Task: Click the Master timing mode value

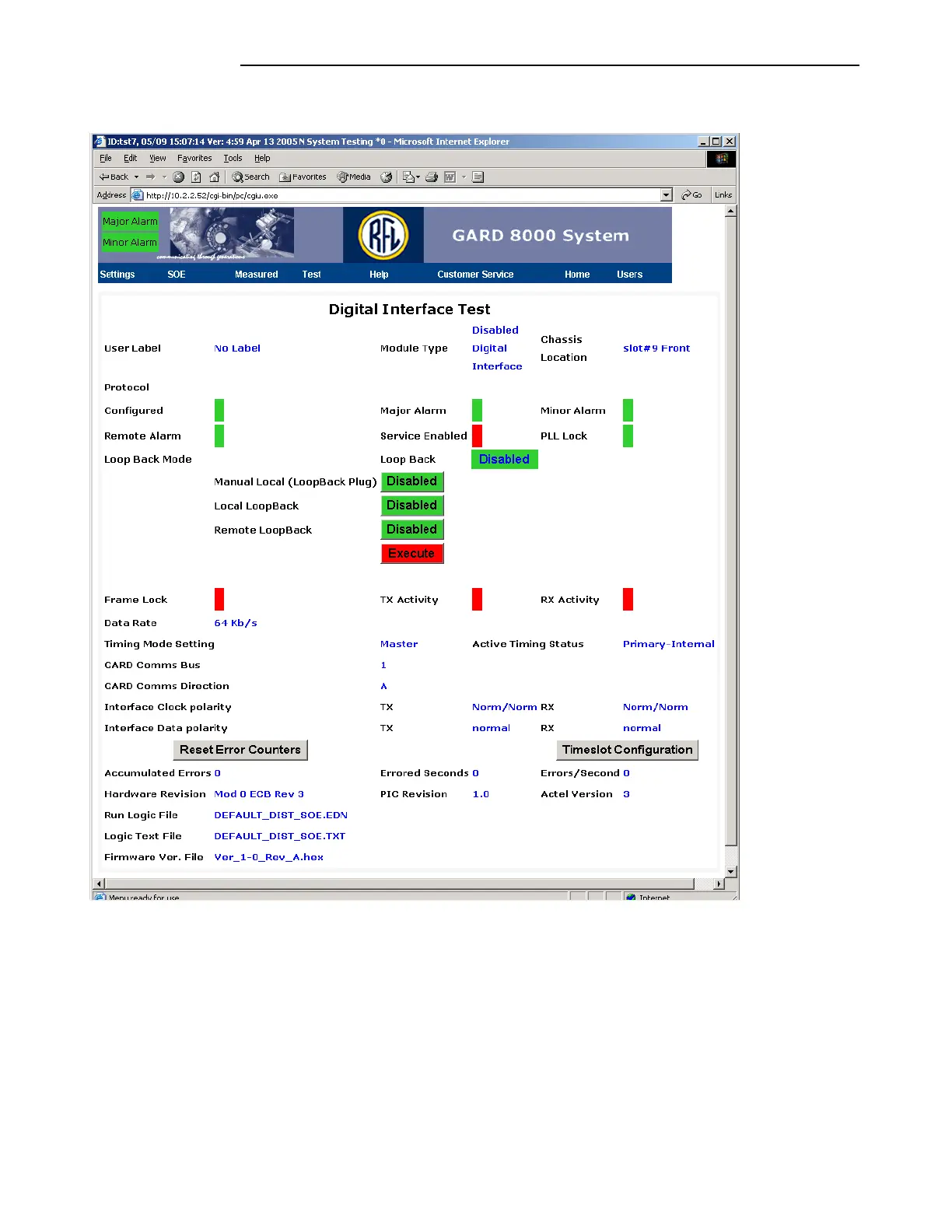Action: [x=399, y=644]
